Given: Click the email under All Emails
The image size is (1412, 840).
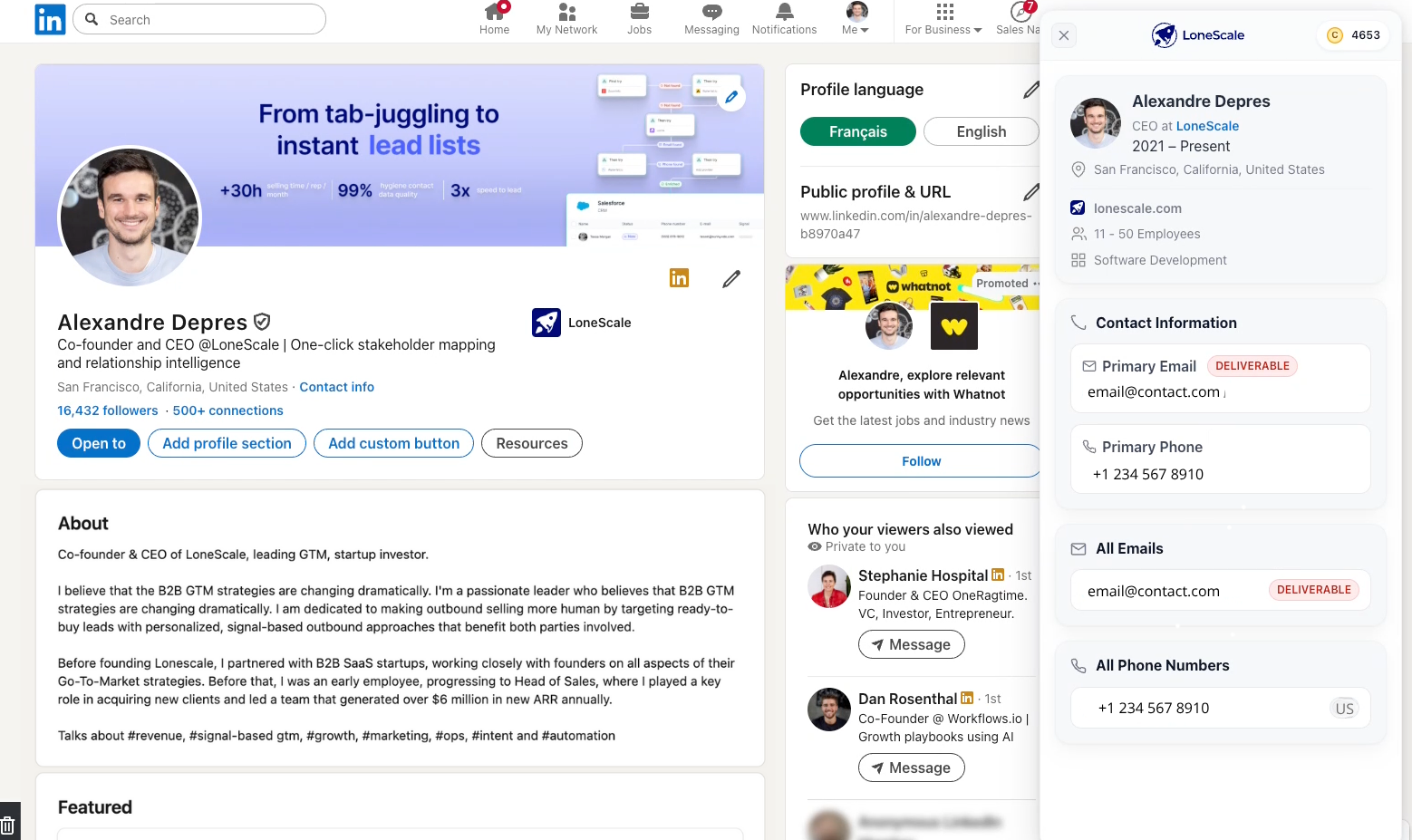Looking at the screenshot, I should click(x=1154, y=591).
